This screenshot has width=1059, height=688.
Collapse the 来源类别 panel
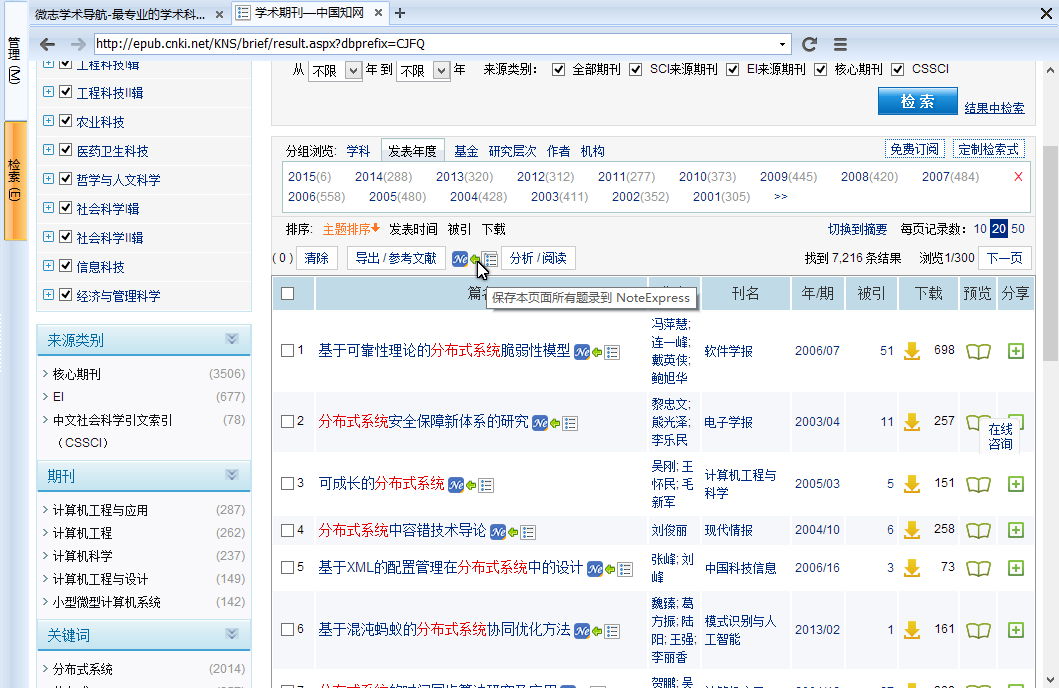[x=232, y=340]
